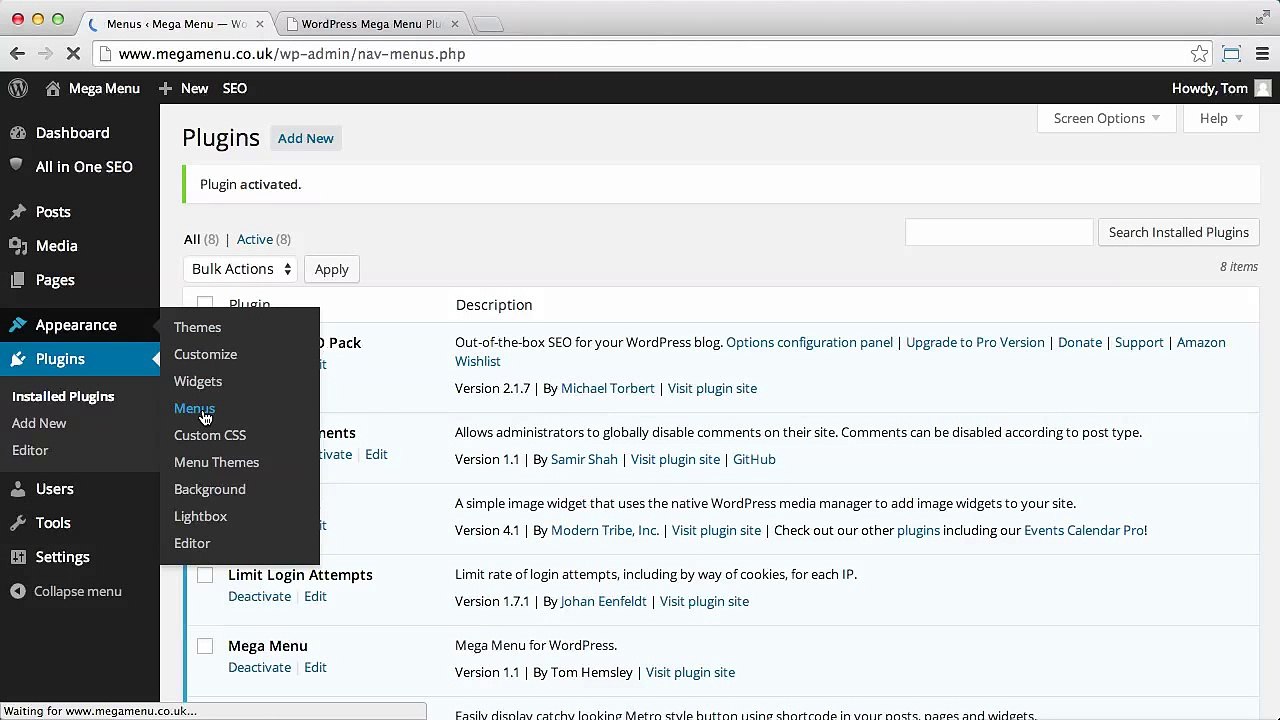Expand the Help panel
The height and width of the screenshot is (720, 1280).
coord(1221,118)
